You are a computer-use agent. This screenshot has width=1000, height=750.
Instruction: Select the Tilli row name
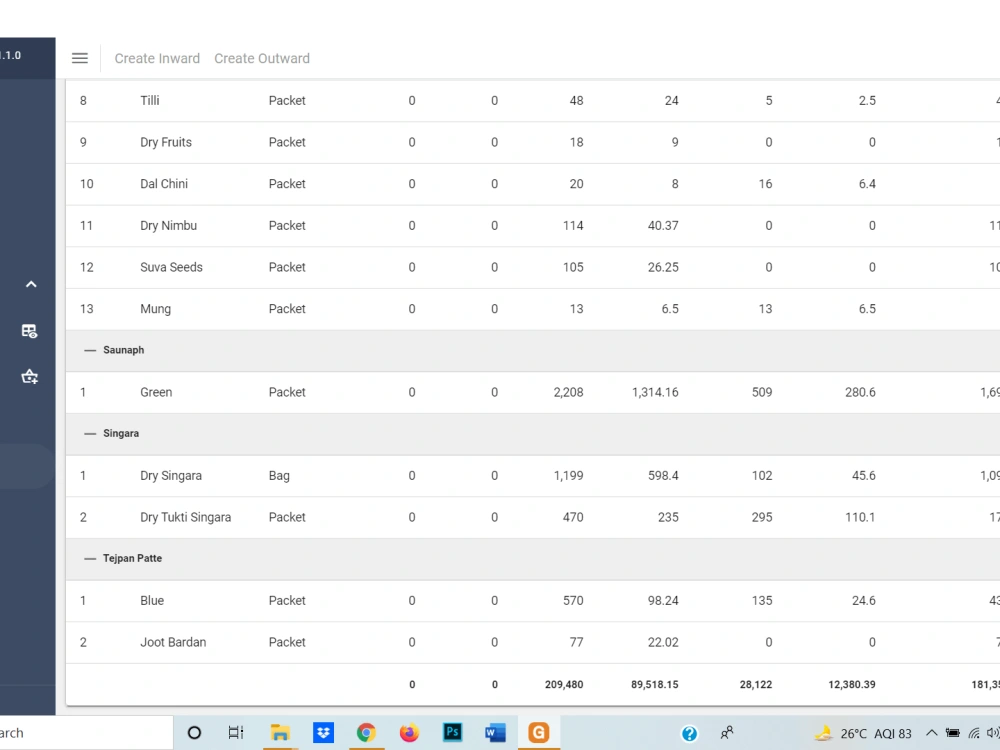(150, 101)
